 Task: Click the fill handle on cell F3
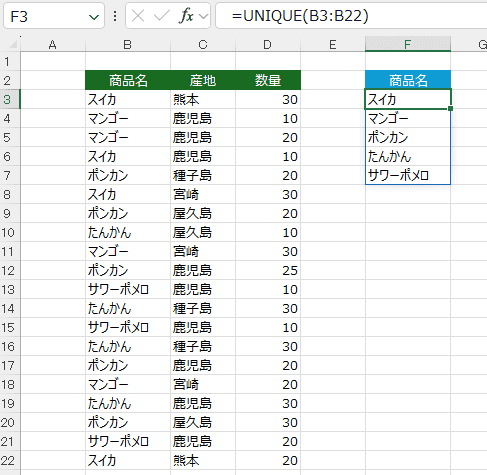450,108
